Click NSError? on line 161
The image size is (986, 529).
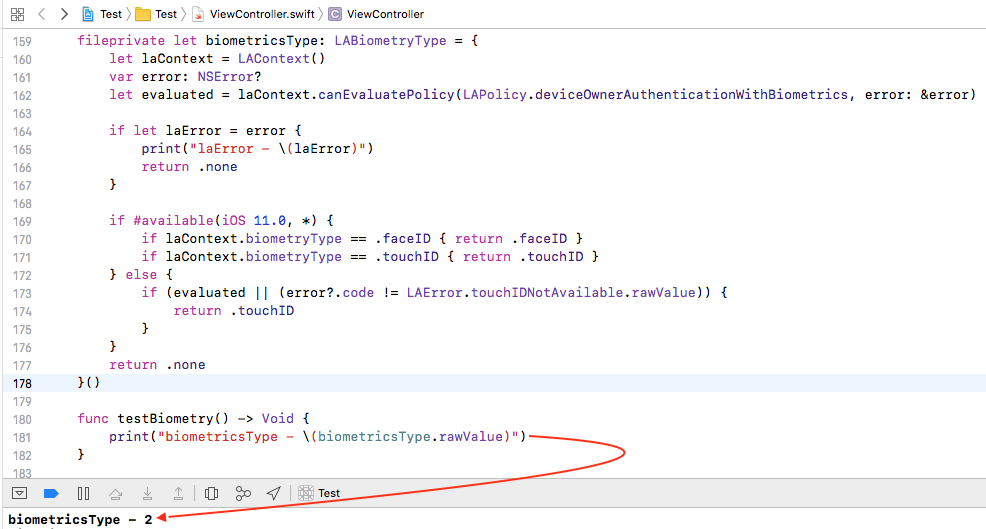click(229, 77)
